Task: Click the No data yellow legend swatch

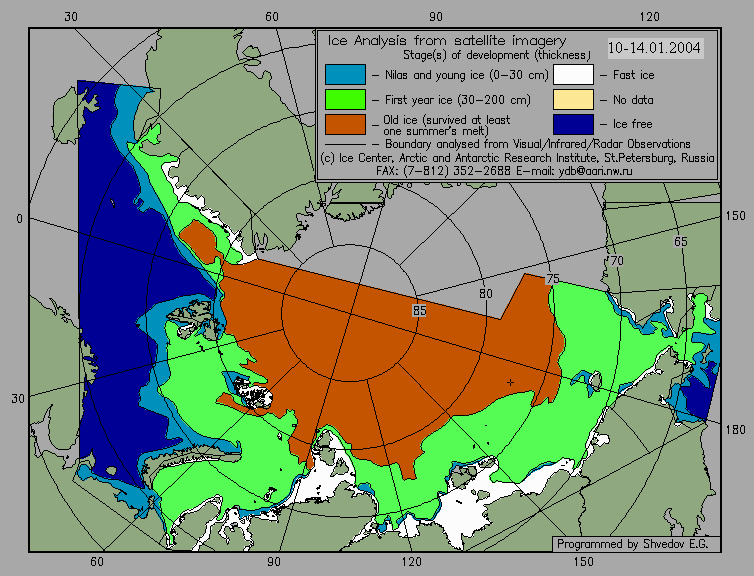Action: click(x=573, y=100)
